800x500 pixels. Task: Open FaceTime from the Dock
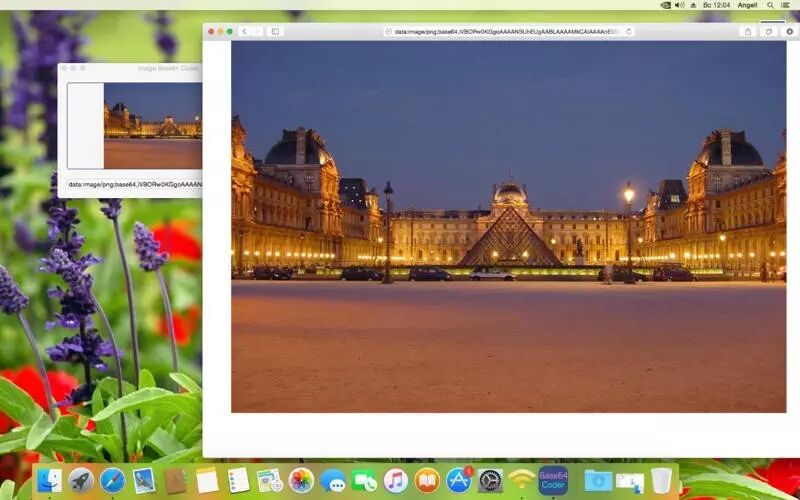[x=364, y=481]
